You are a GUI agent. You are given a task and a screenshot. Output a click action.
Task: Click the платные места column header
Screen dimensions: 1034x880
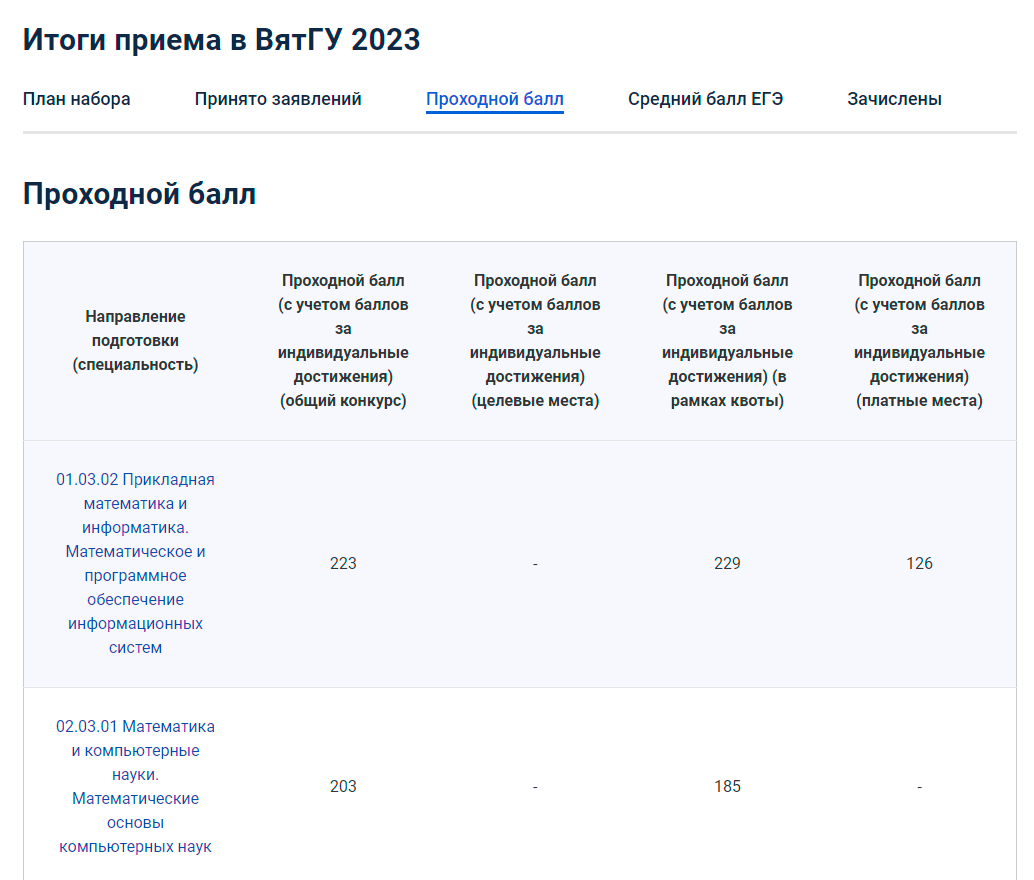919,340
